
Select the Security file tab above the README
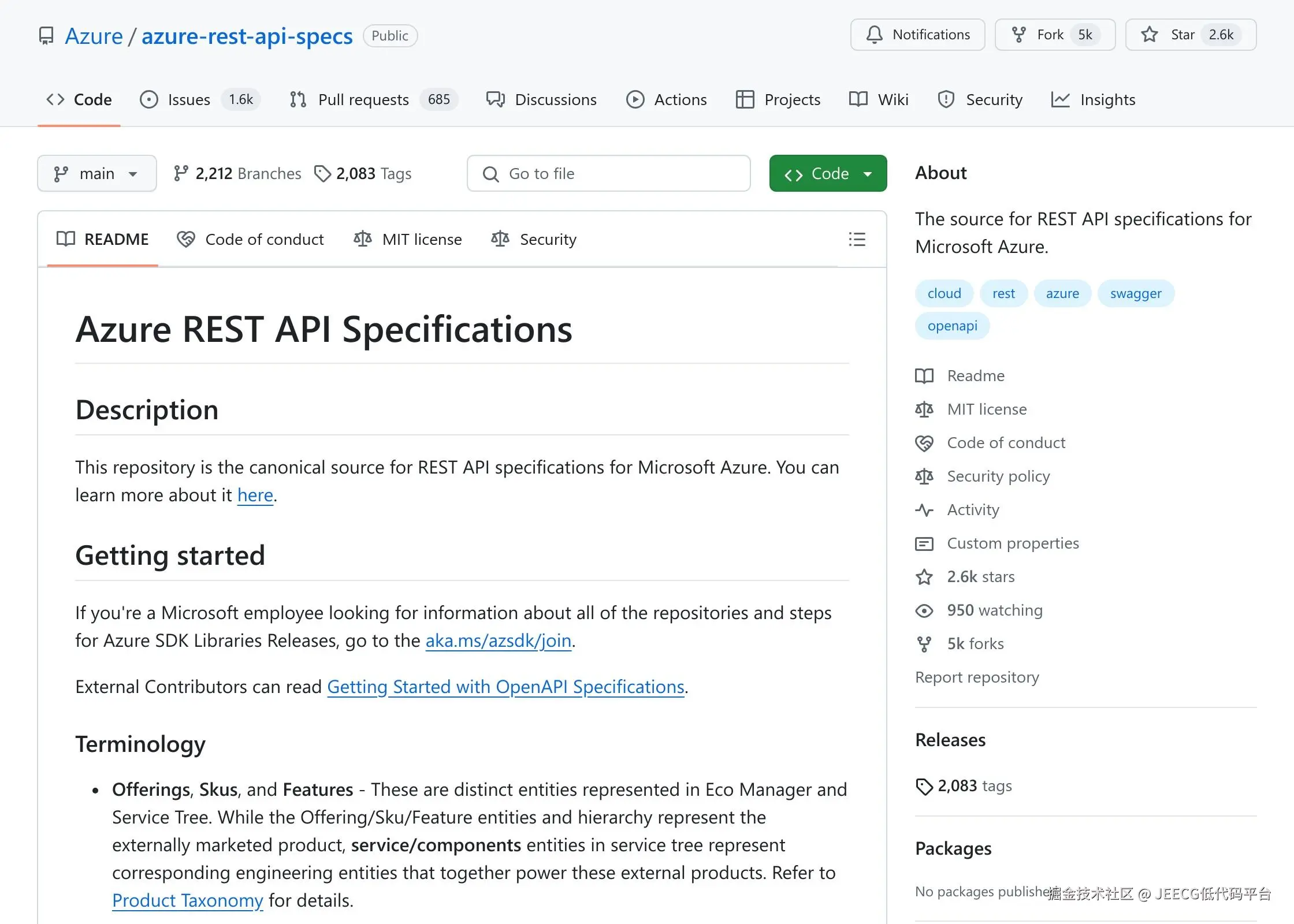tap(533, 239)
